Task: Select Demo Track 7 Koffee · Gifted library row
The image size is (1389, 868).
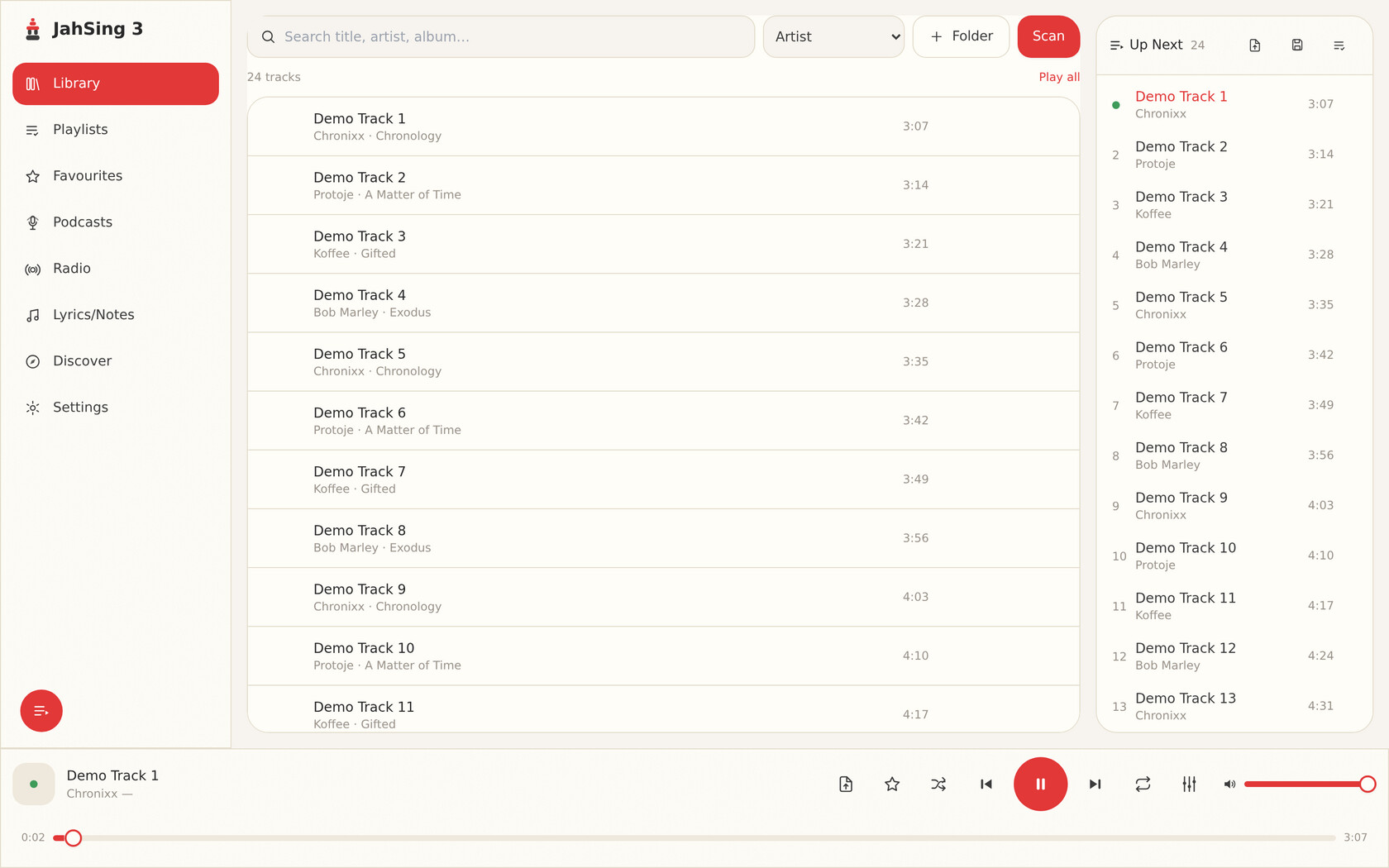Action: click(x=663, y=479)
